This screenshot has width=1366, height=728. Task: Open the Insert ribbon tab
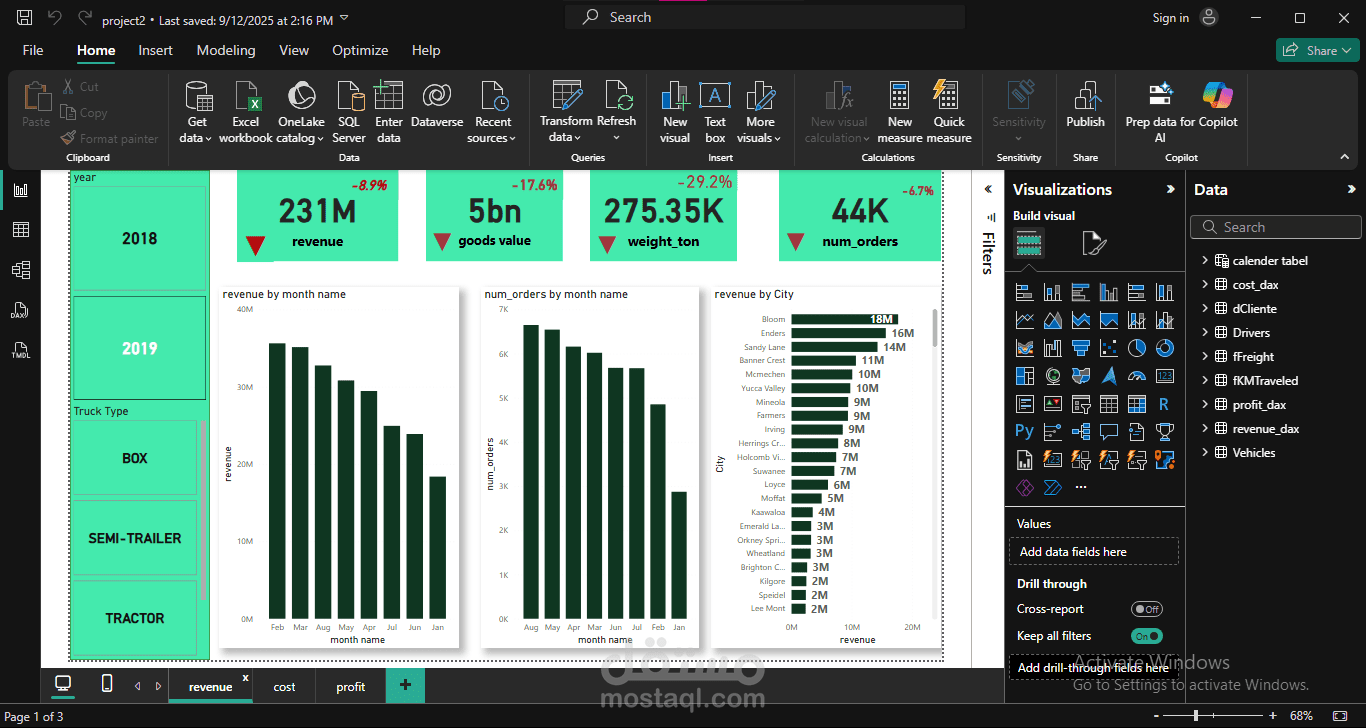(155, 50)
